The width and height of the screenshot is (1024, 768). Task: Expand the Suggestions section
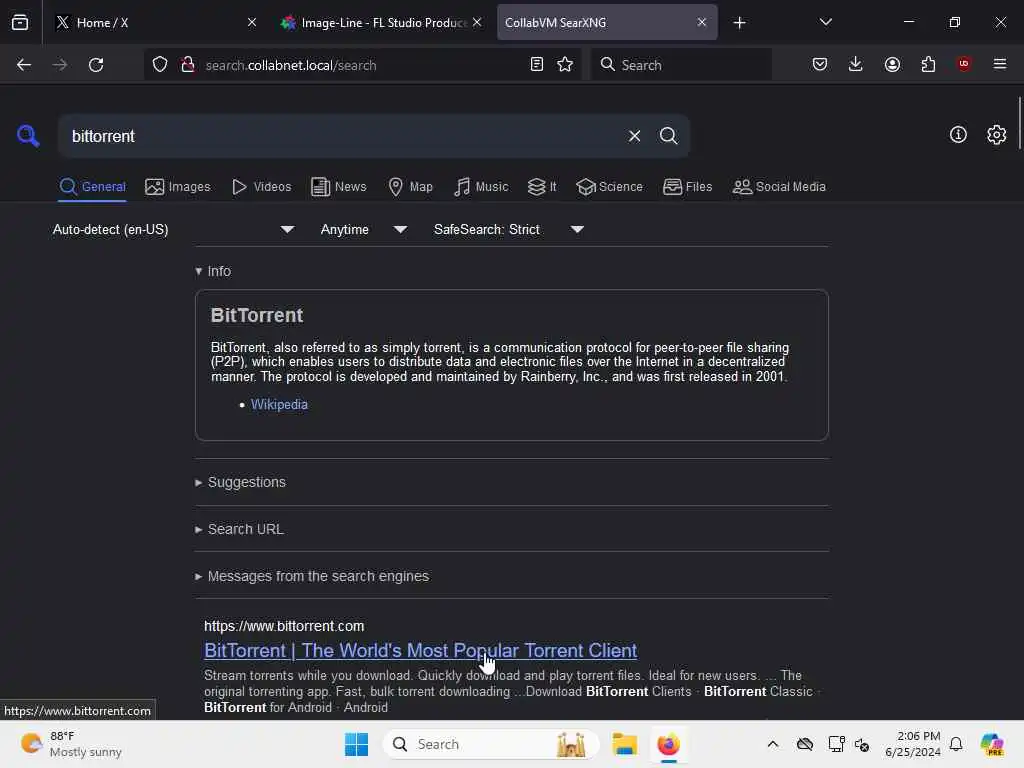pyautogui.click(x=240, y=482)
